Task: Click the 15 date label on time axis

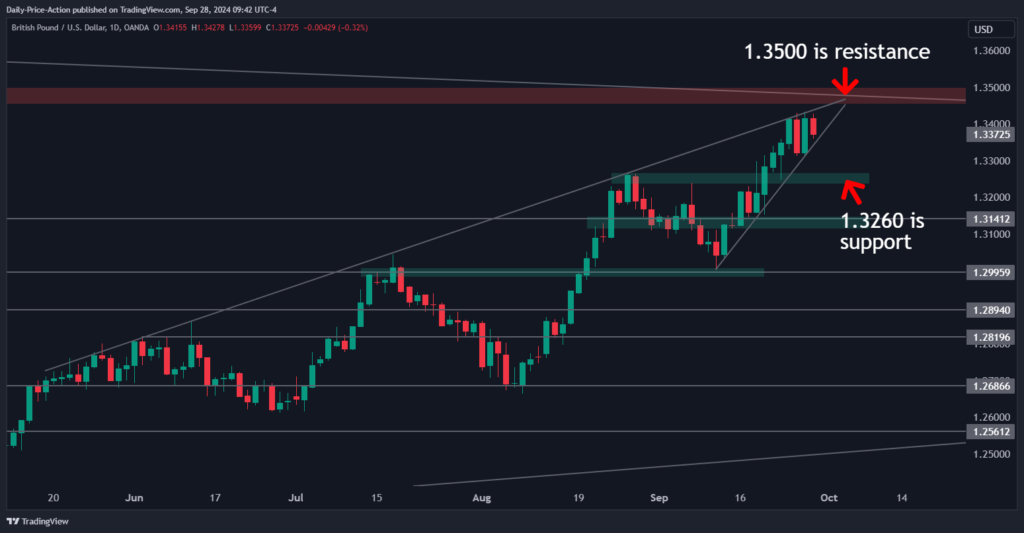Action: click(377, 498)
